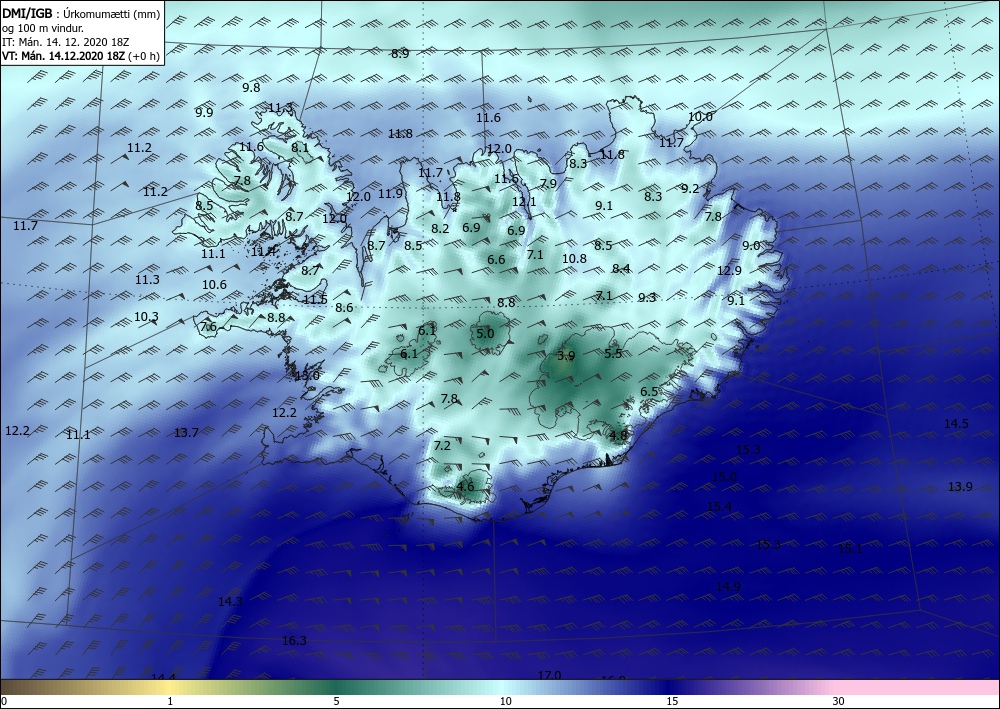The image size is (1000, 709).
Task: Click the map value 9.2
Action: (690, 189)
